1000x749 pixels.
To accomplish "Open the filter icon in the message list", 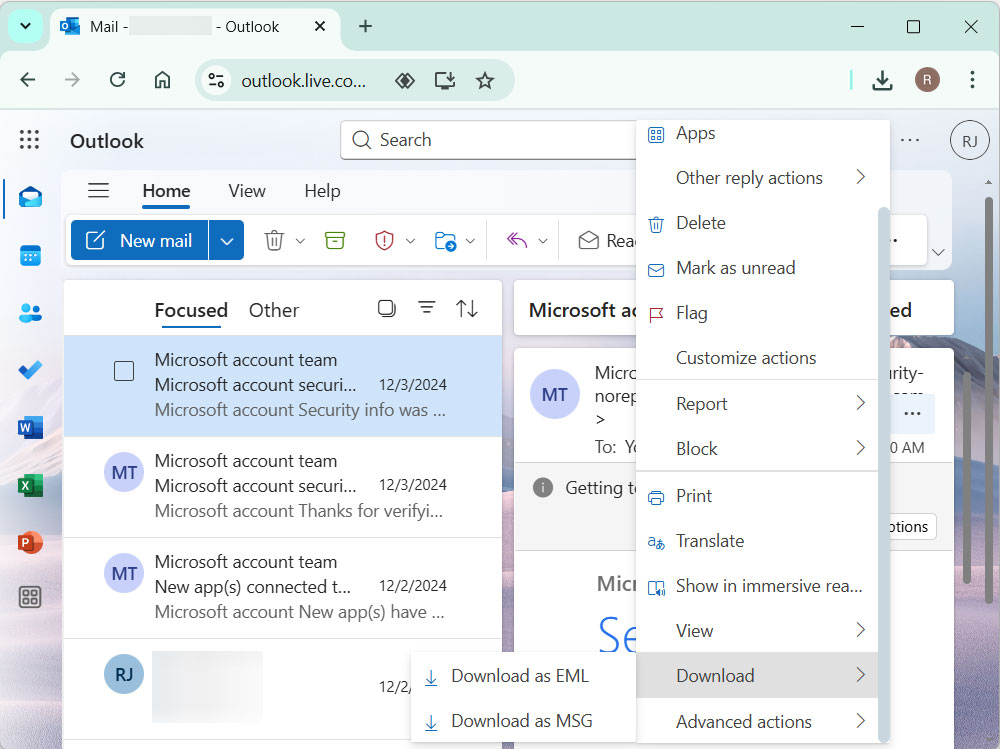I will click(427, 309).
